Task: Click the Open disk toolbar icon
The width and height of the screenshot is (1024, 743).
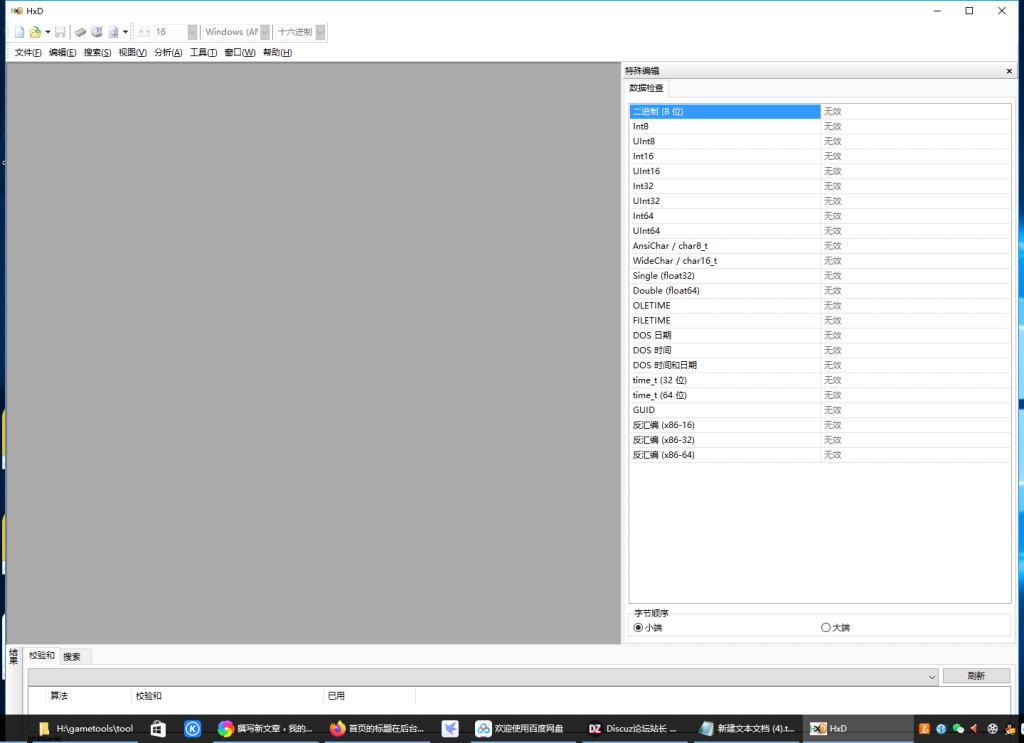Action: pos(97,32)
